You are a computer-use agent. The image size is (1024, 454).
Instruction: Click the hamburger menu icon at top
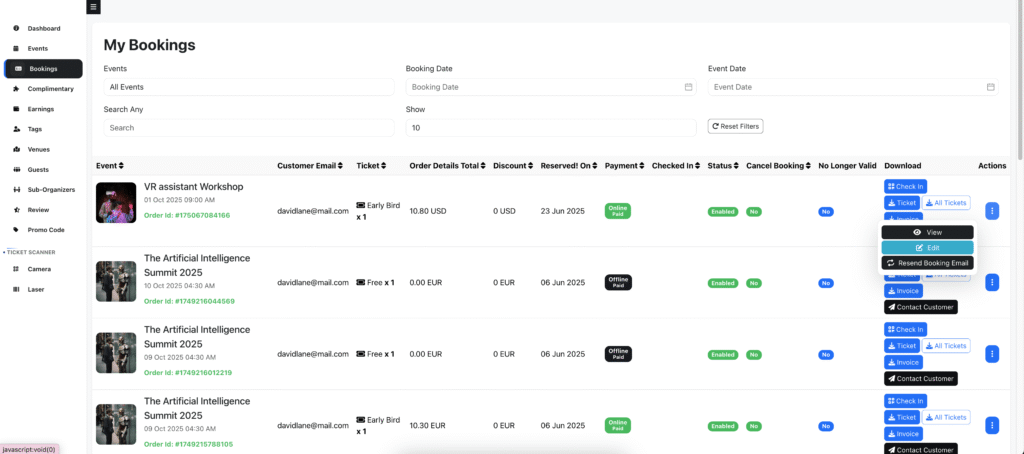93,6
